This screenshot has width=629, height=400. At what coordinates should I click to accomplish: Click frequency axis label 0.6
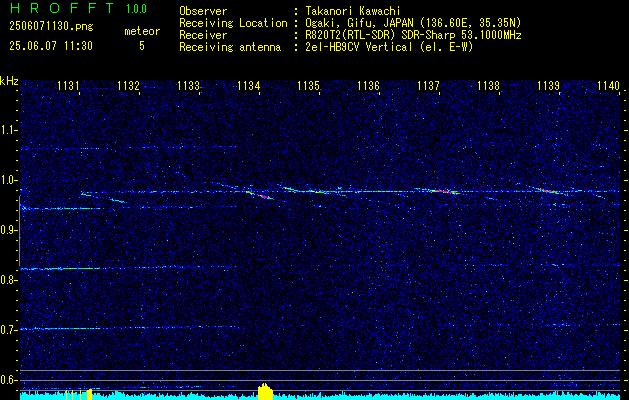(x=8, y=380)
